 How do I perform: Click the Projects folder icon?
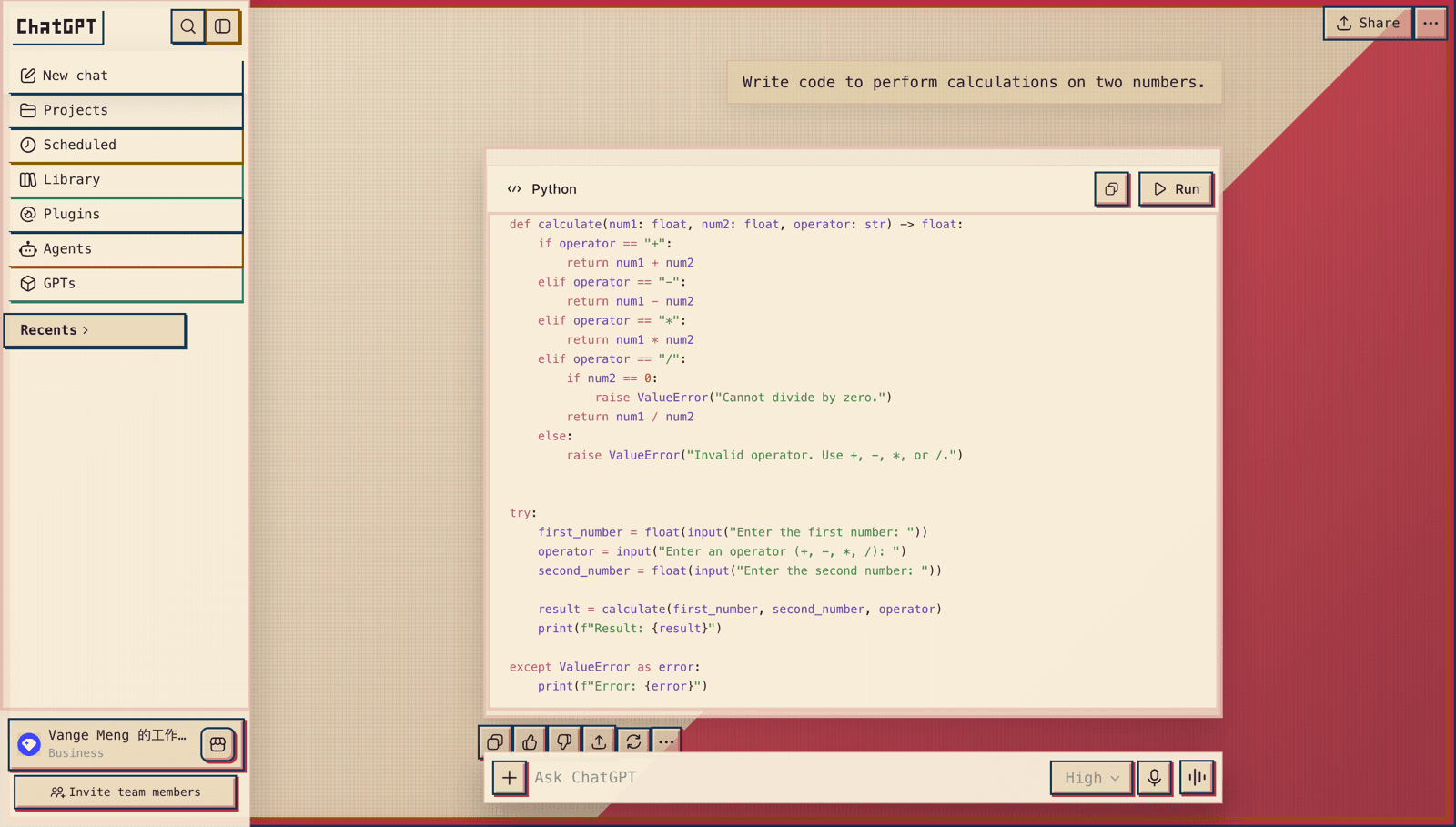click(x=28, y=110)
